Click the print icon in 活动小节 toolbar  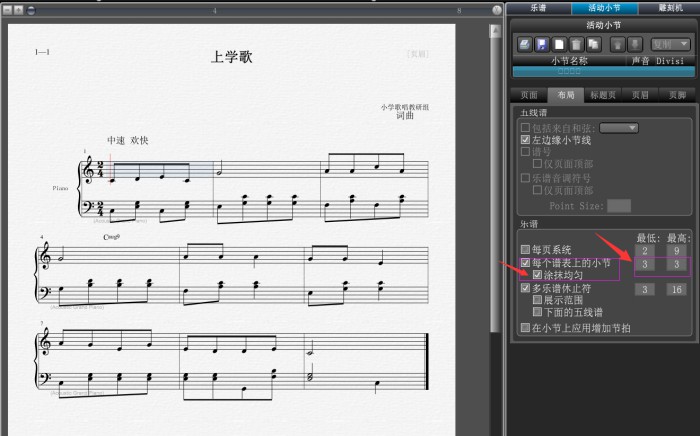click(525, 44)
